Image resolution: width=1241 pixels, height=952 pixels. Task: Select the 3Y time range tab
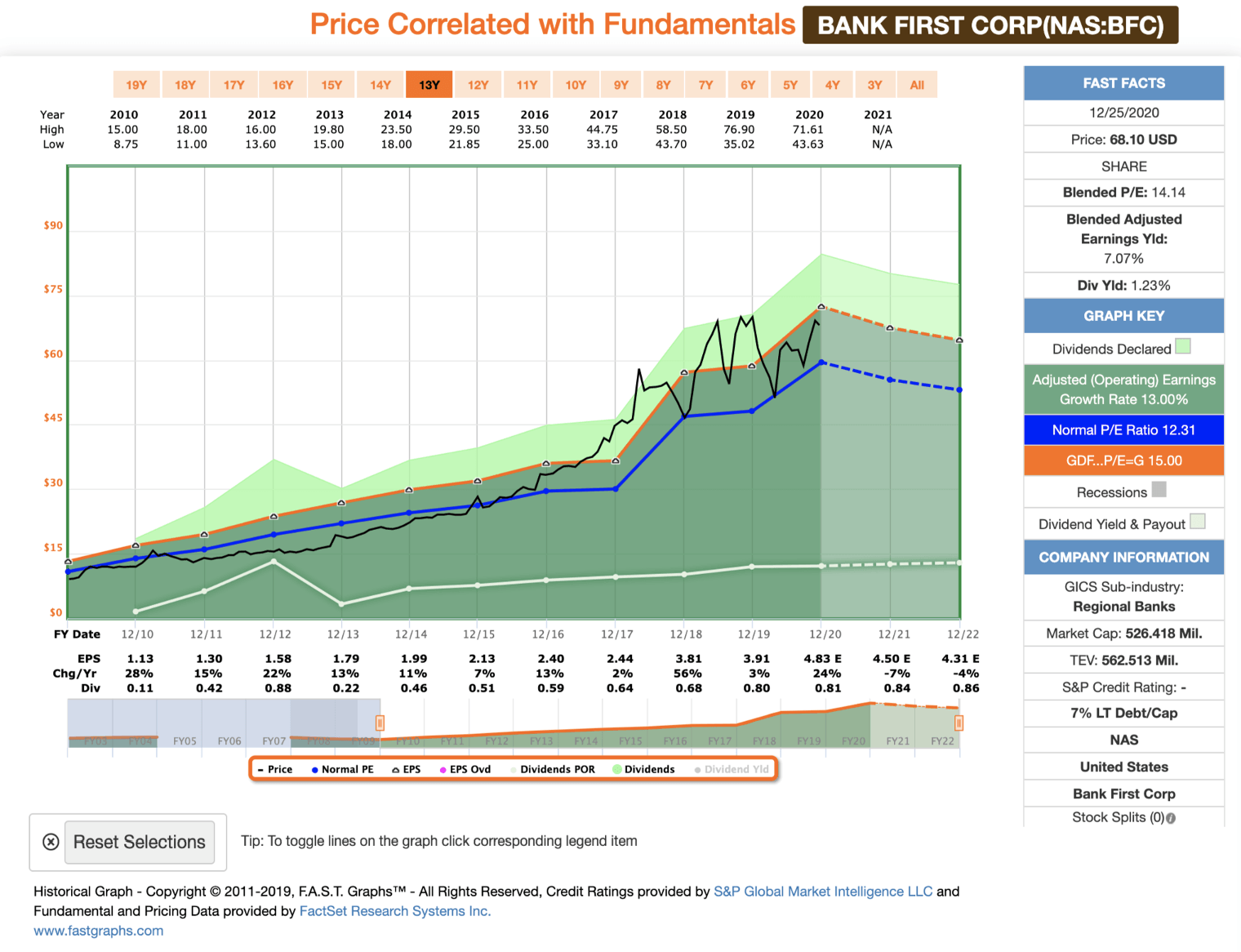(875, 85)
